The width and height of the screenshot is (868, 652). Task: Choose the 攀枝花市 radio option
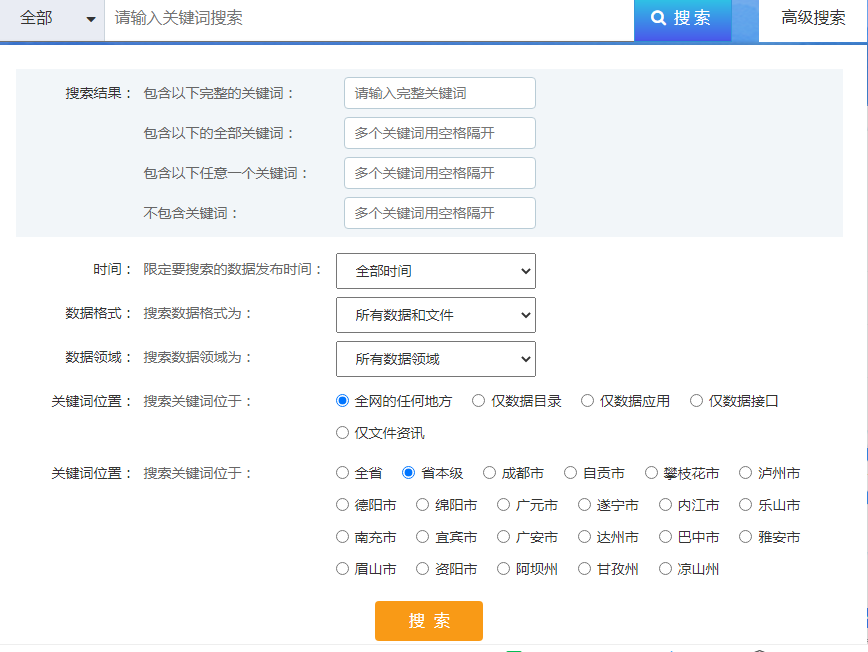tap(652, 473)
